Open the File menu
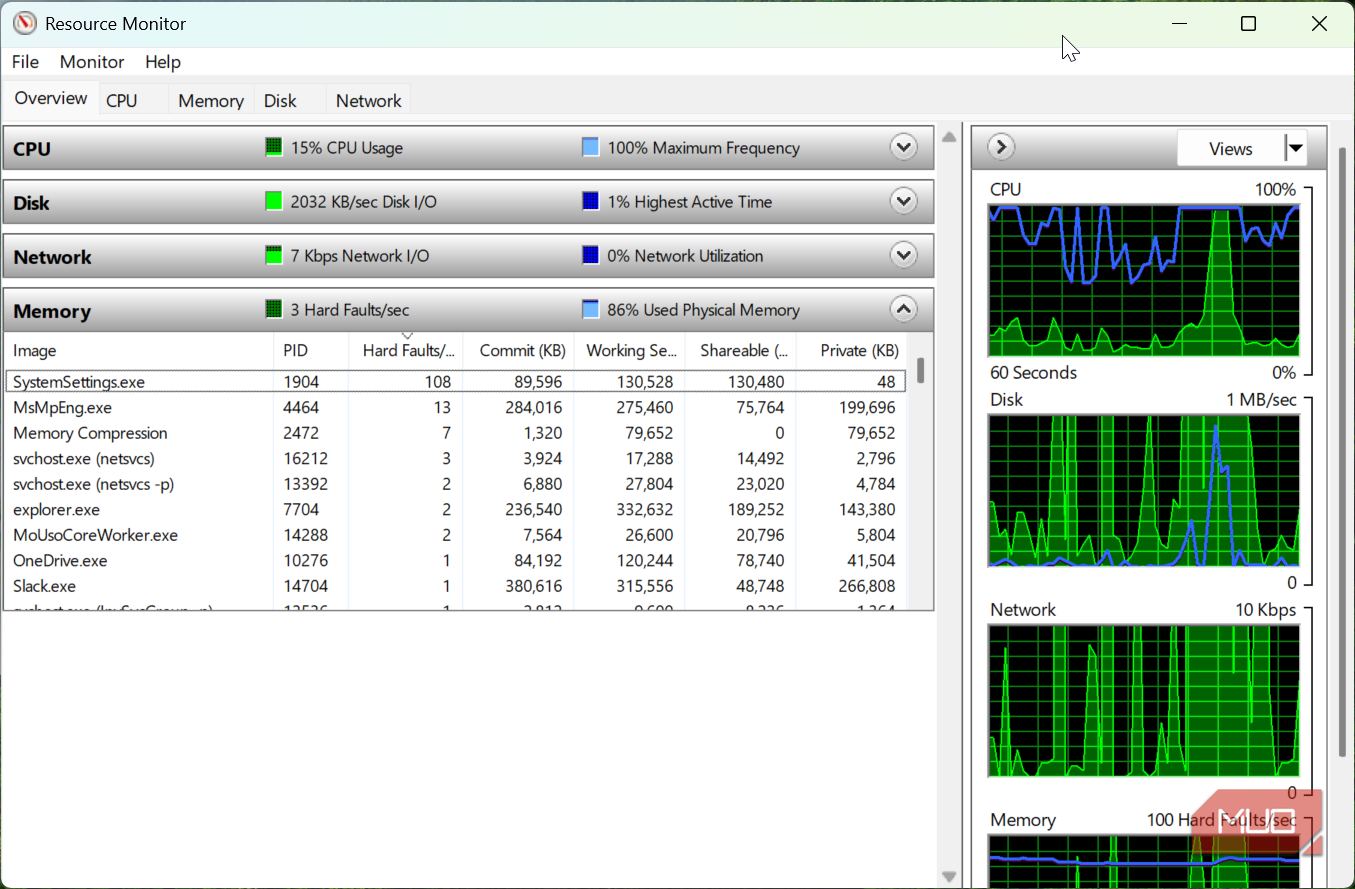The height and width of the screenshot is (889, 1355). point(26,62)
